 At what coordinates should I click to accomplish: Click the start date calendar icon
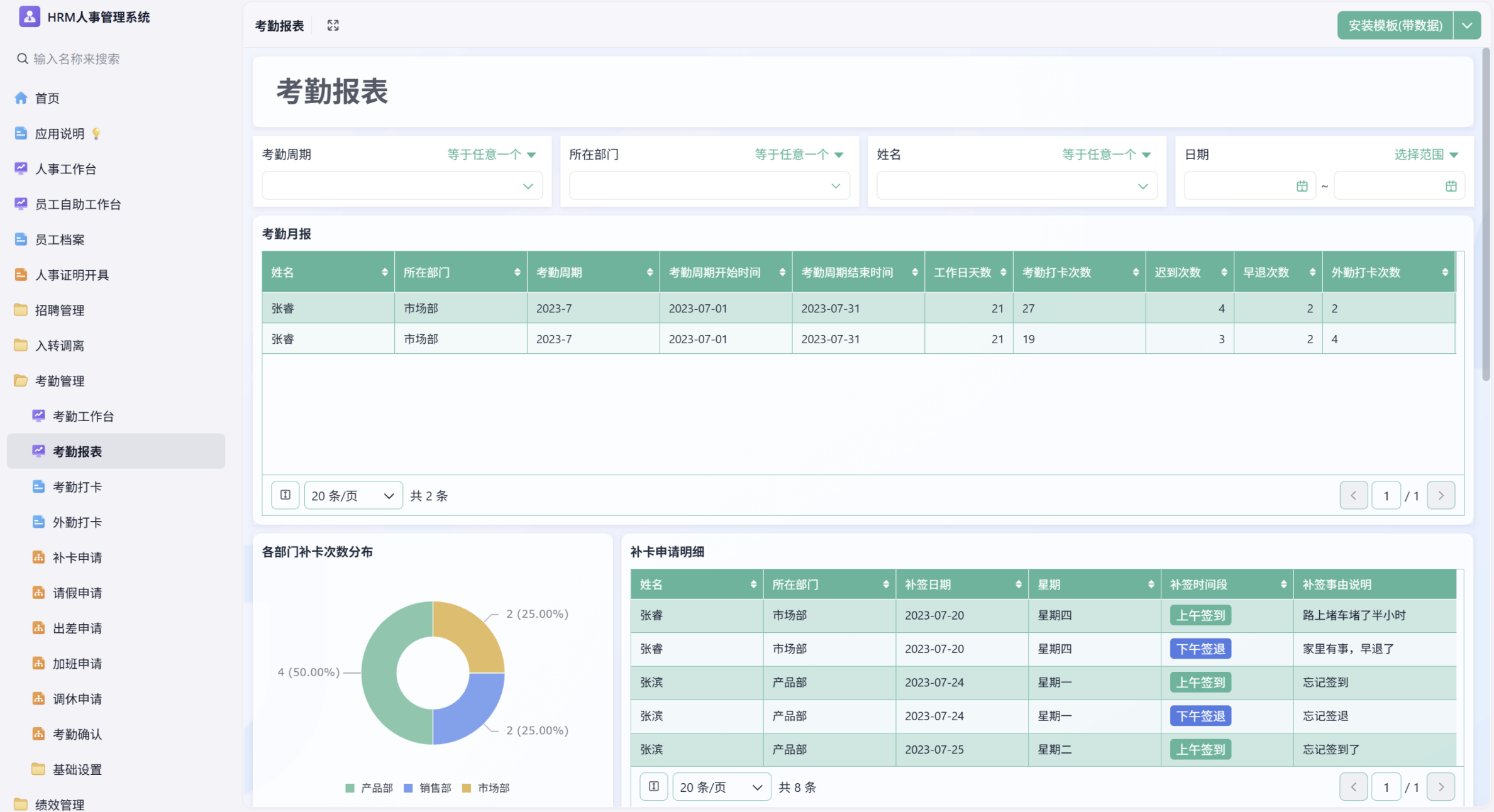click(1302, 186)
